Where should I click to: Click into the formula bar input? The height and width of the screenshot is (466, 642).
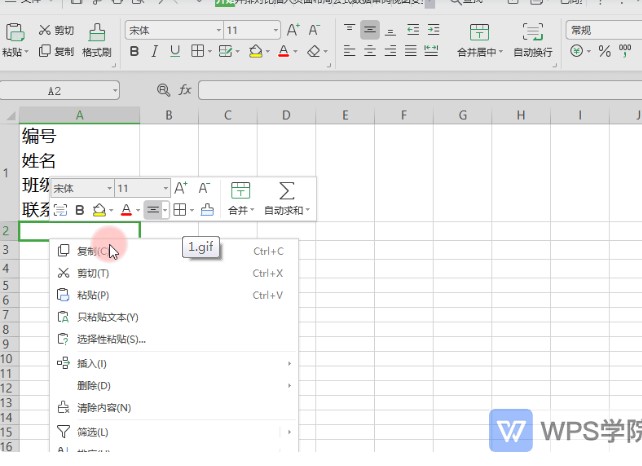pyautogui.click(x=420, y=90)
